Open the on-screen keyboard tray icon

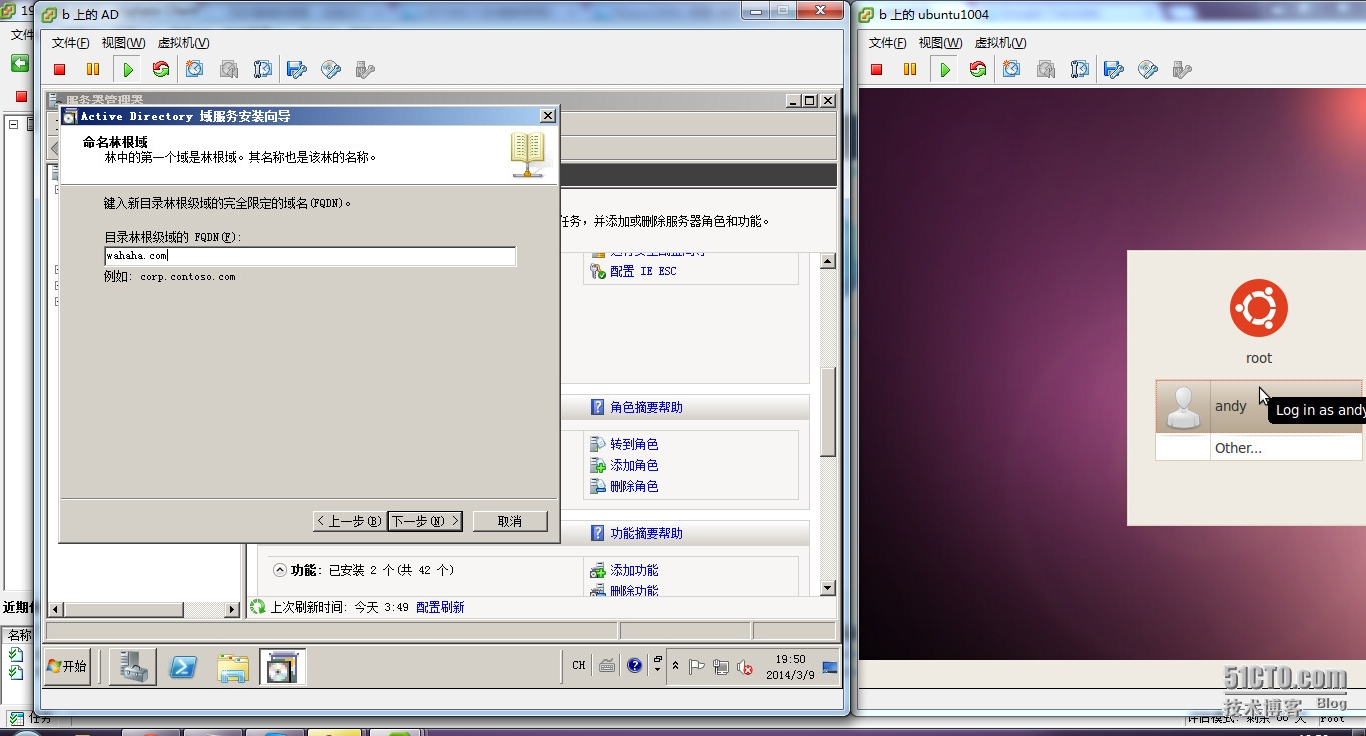(x=607, y=666)
